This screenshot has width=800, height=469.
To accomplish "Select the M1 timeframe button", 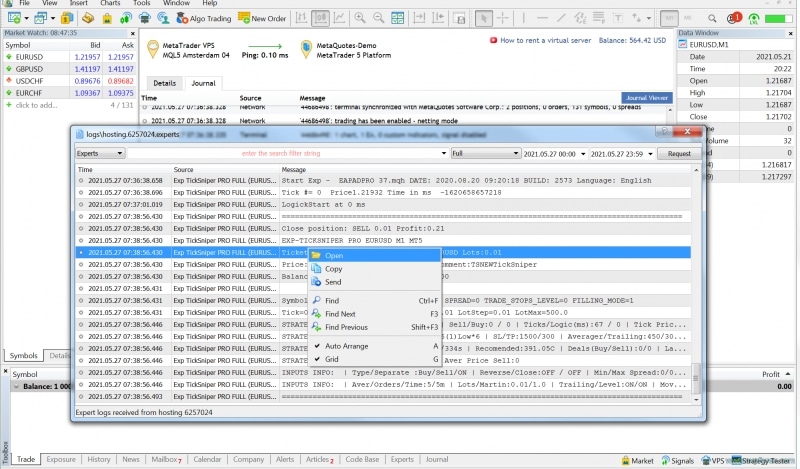I will point(669,18).
